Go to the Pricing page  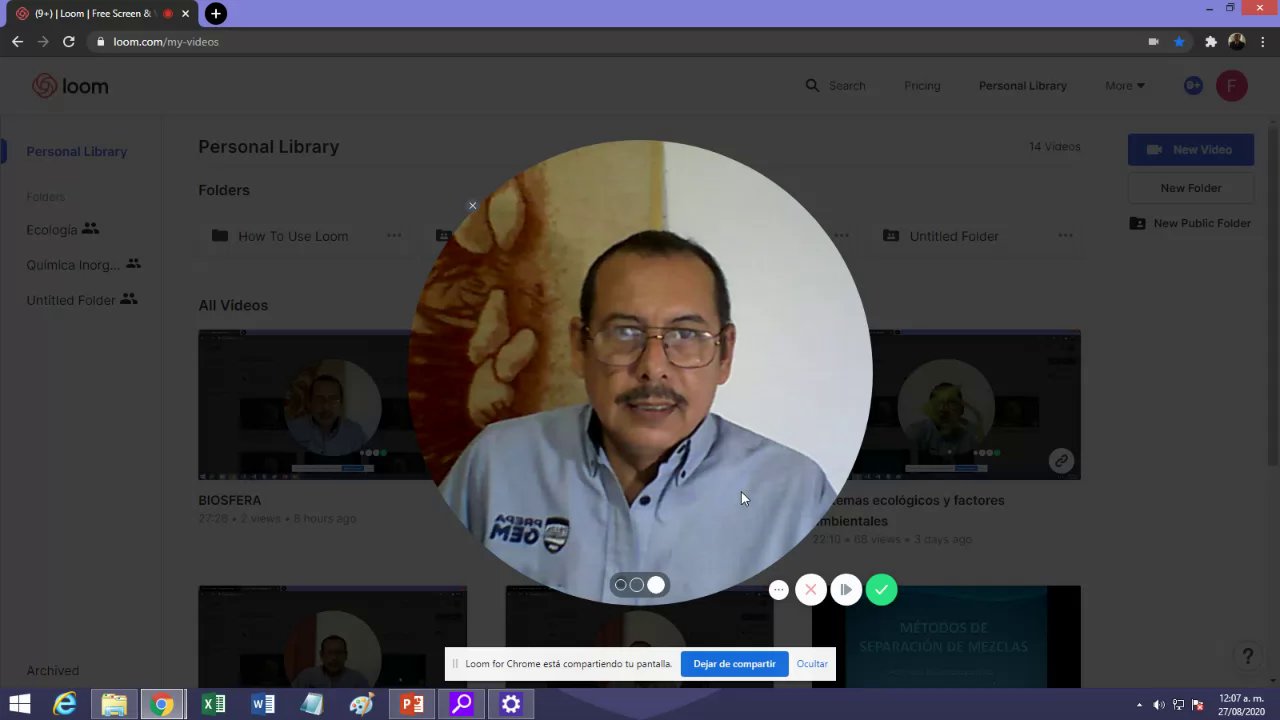pyautogui.click(x=922, y=86)
